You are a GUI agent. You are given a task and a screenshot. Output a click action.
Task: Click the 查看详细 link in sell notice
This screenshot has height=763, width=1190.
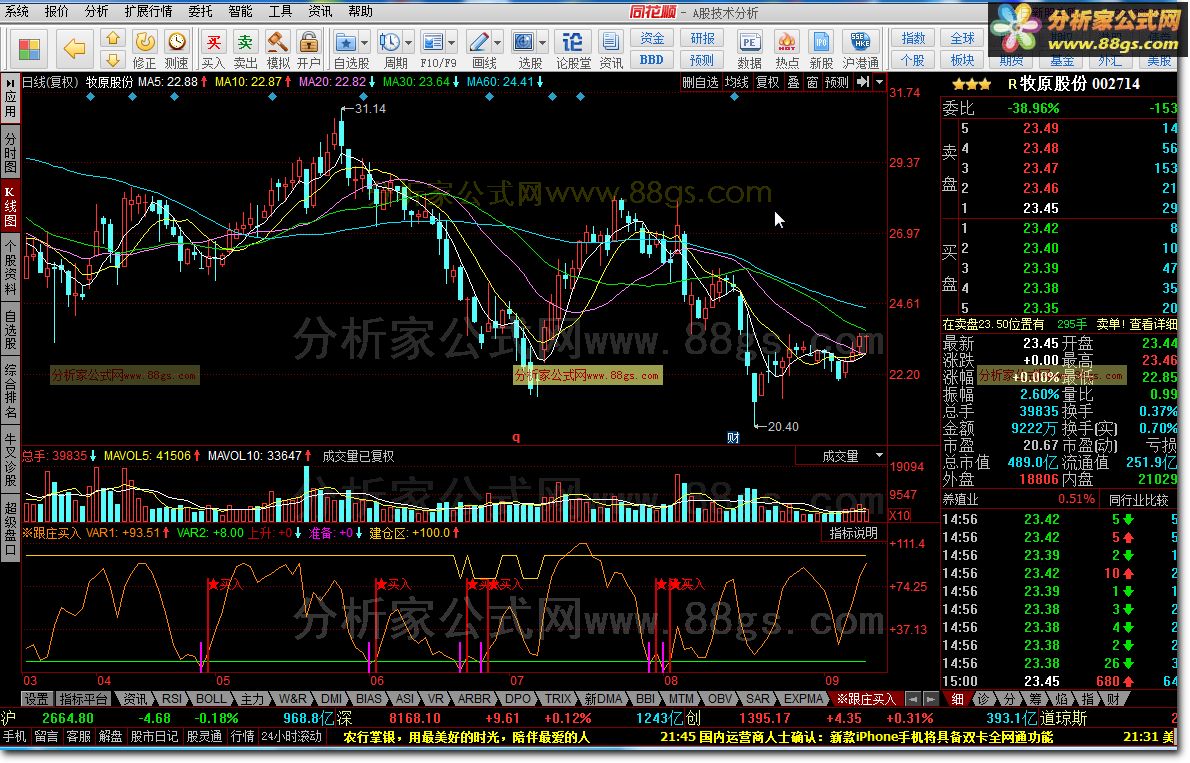1153,324
